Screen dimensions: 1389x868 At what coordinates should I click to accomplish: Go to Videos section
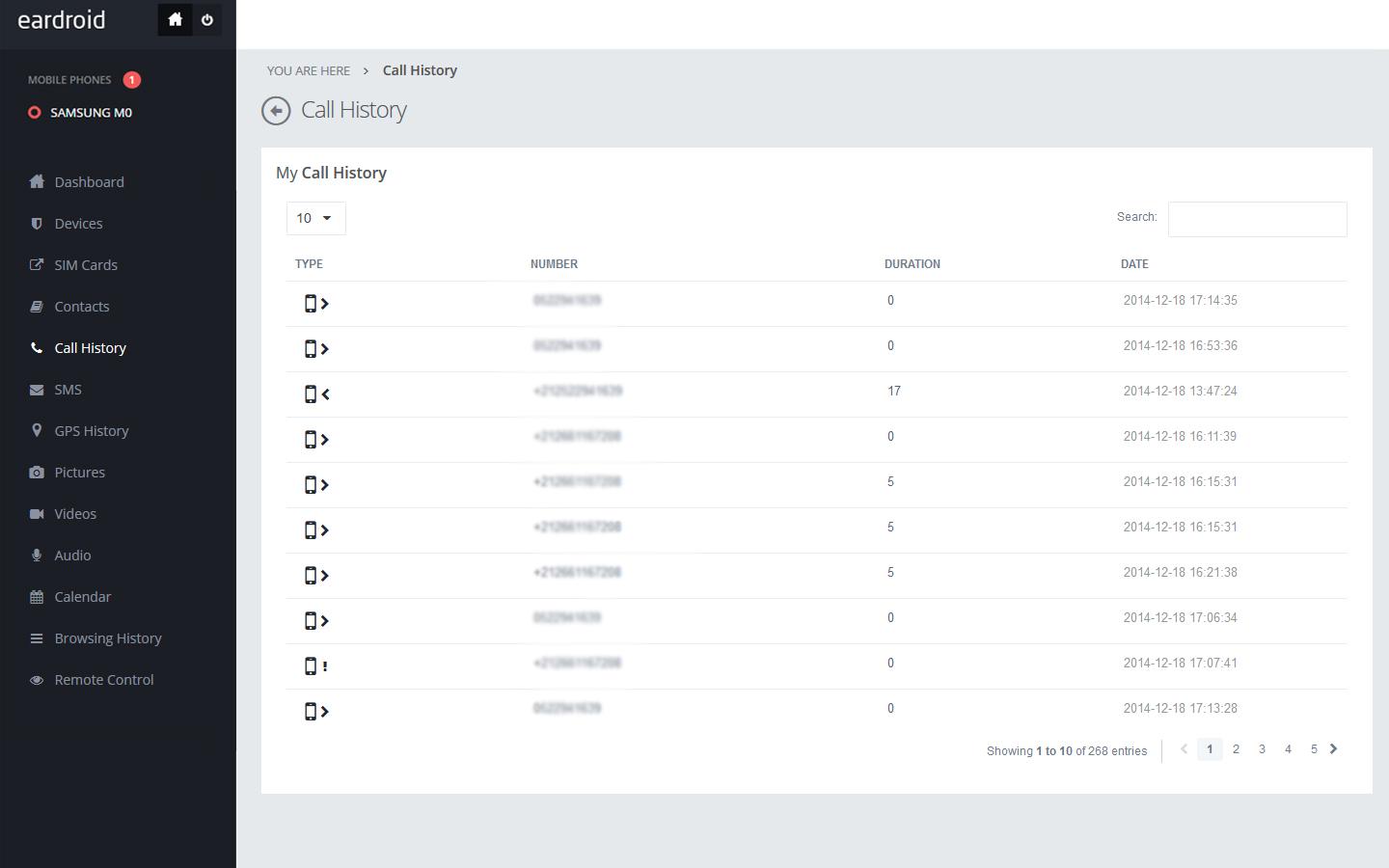tap(75, 514)
